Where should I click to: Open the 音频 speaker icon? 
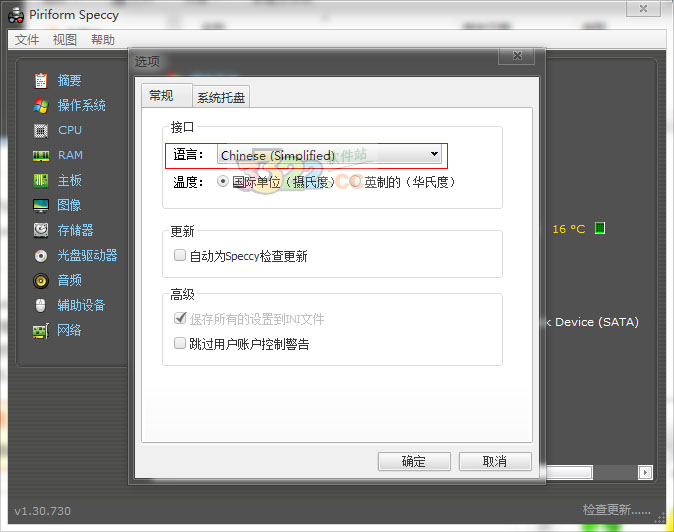pyautogui.click(x=41, y=281)
